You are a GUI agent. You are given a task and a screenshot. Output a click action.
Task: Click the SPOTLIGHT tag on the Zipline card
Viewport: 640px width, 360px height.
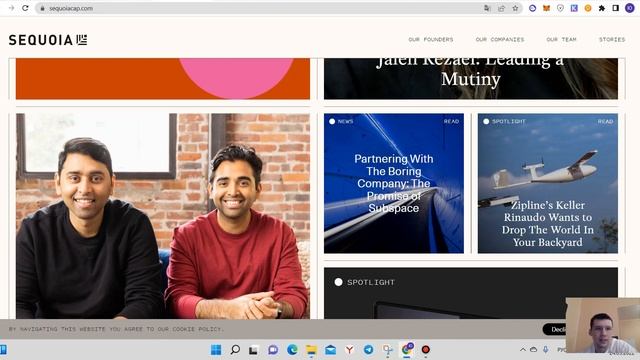(x=504, y=121)
